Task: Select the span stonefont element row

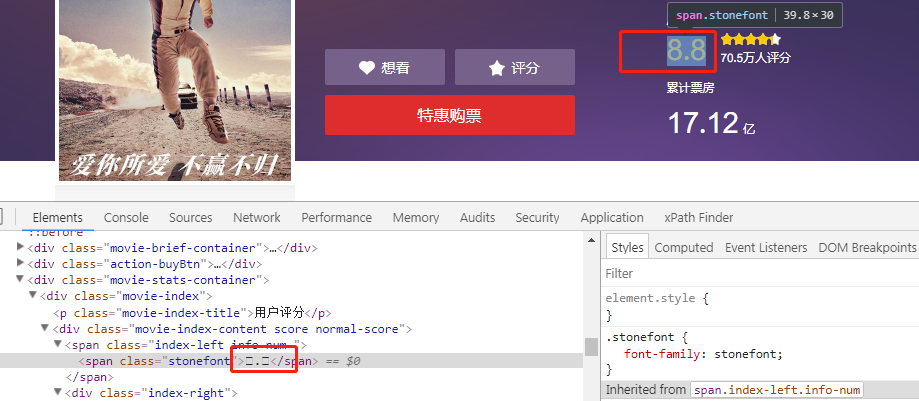Action: point(291,361)
